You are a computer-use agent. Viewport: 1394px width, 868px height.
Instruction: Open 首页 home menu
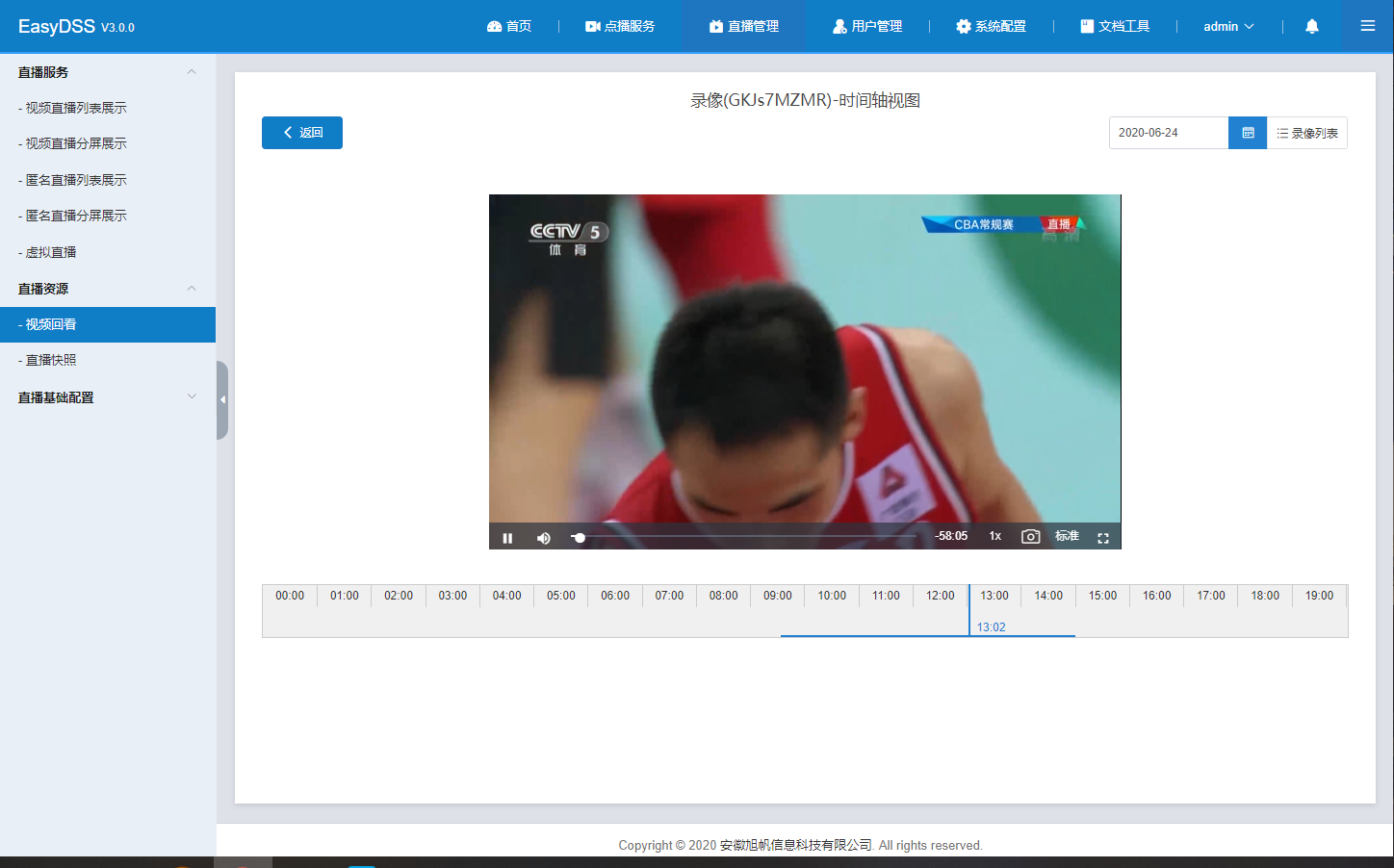(509, 26)
